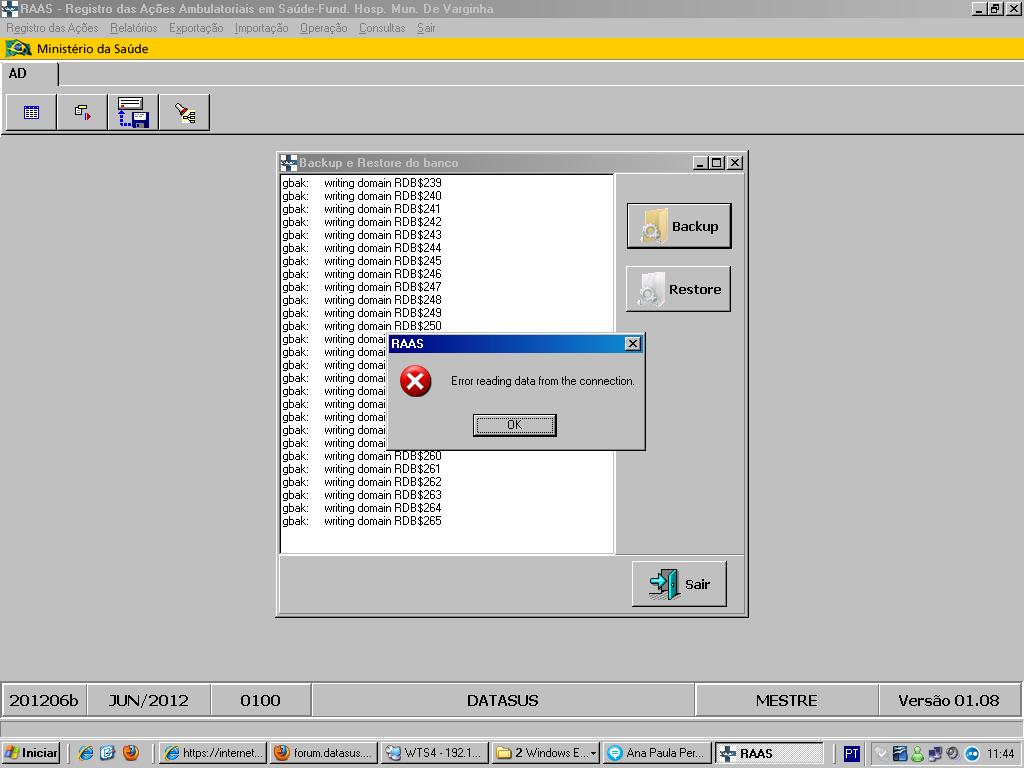Click the Backup button

click(678, 226)
